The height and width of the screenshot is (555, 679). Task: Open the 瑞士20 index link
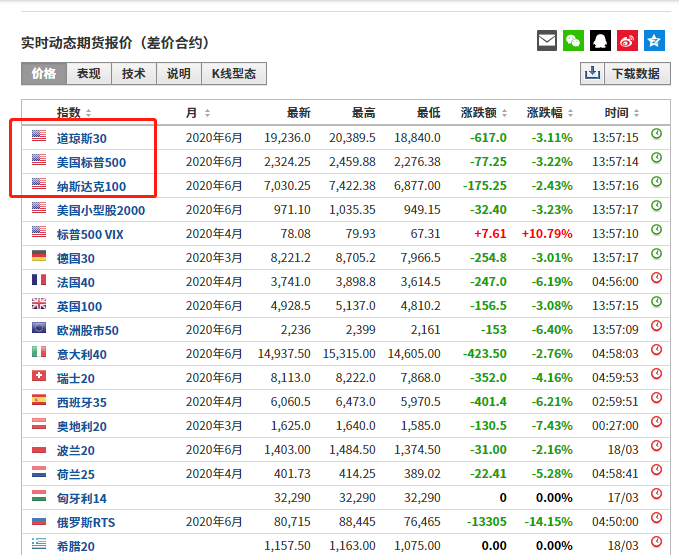pos(76,379)
